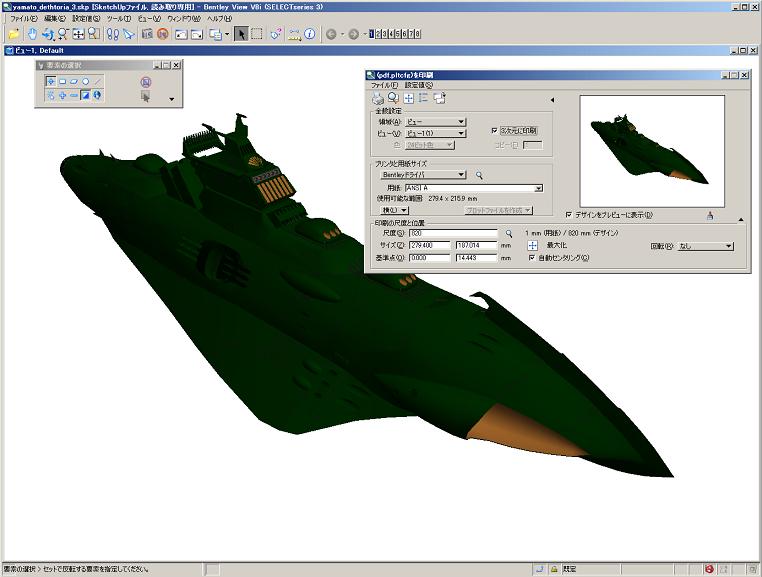Screen dimensions: 762x577
Task: Open the ヘルプ menu
Action: [x=219, y=18]
